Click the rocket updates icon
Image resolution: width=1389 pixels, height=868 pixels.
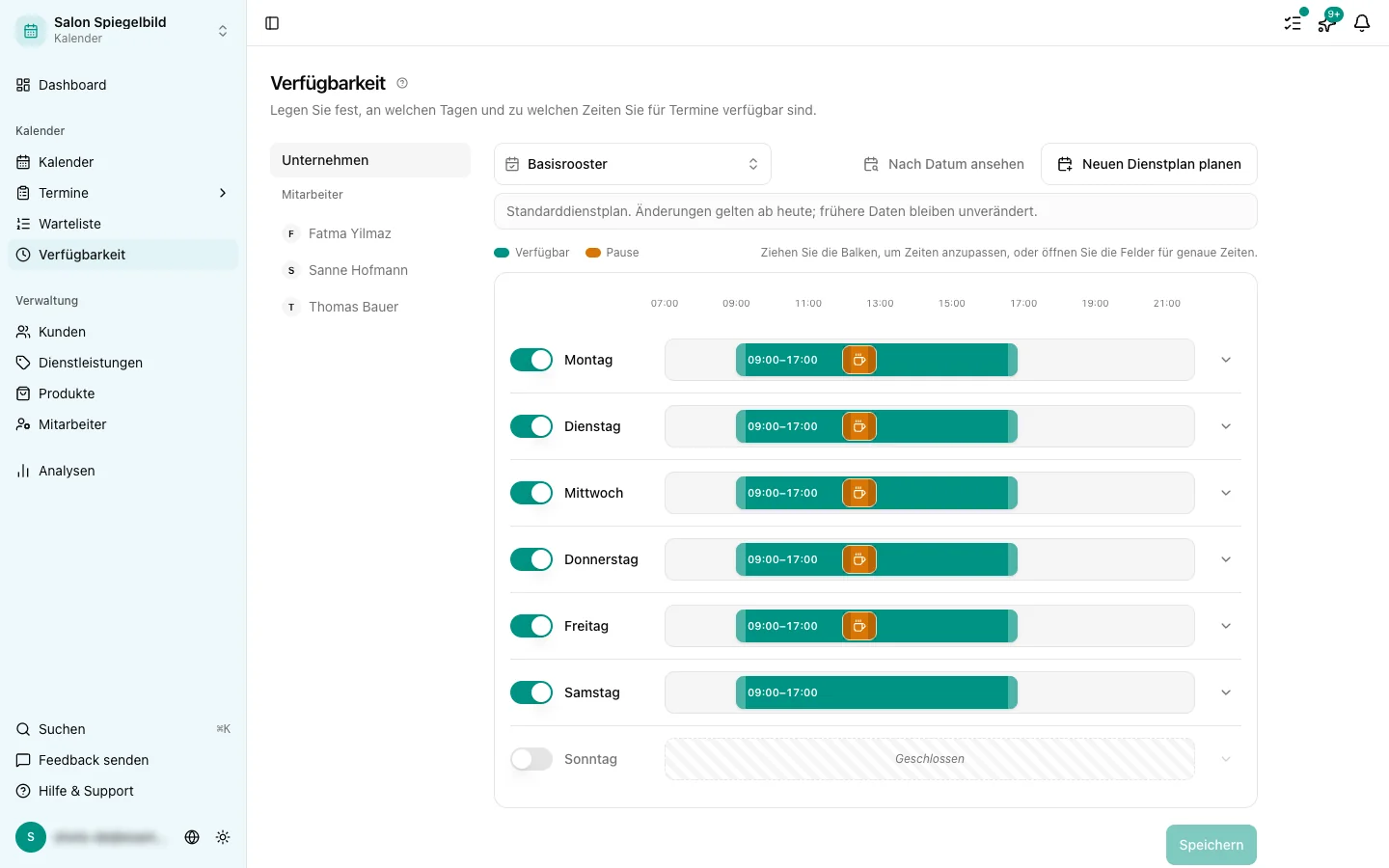tap(1327, 23)
